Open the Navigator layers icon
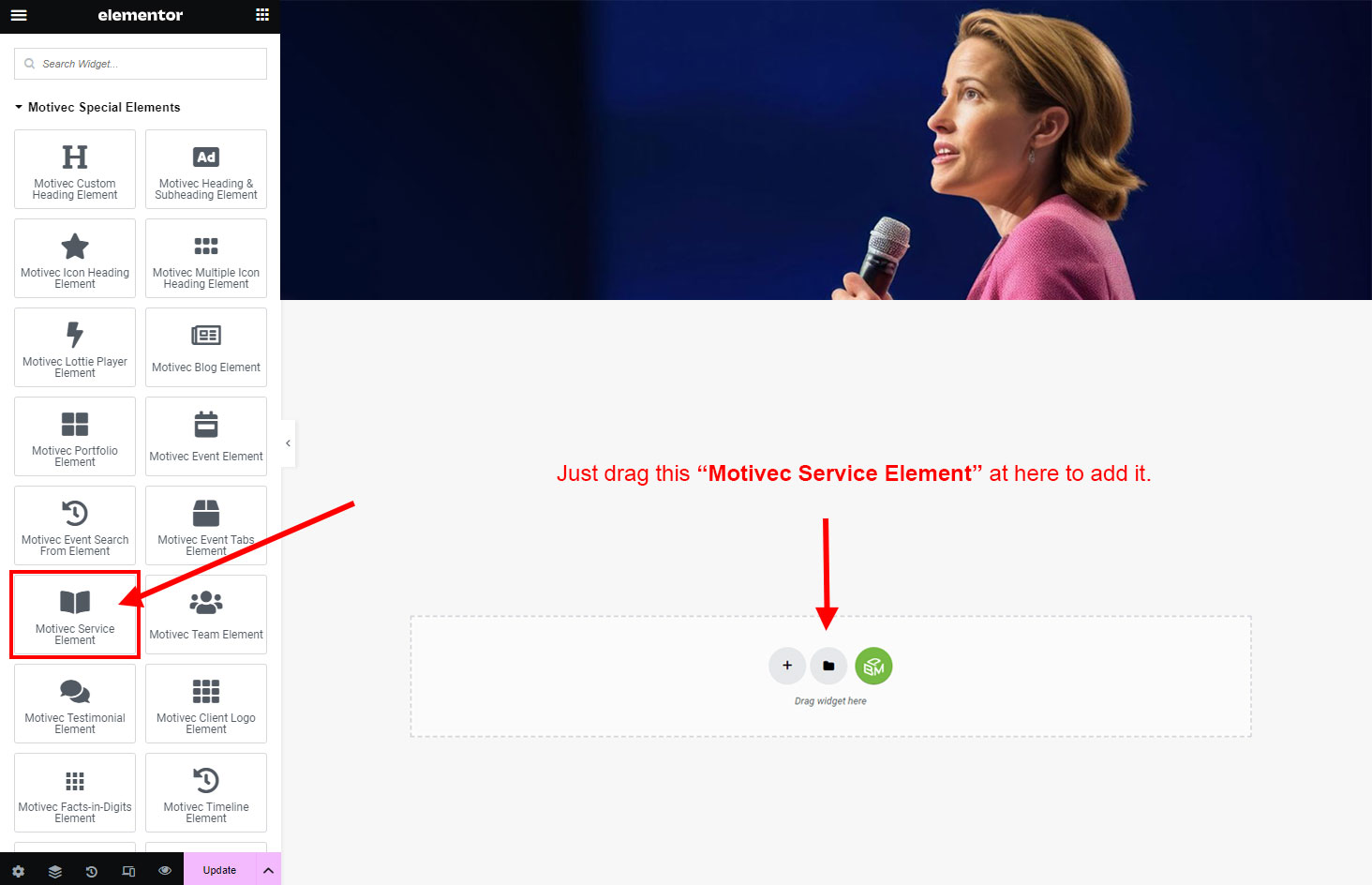1372x885 pixels. [x=55, y=871]
